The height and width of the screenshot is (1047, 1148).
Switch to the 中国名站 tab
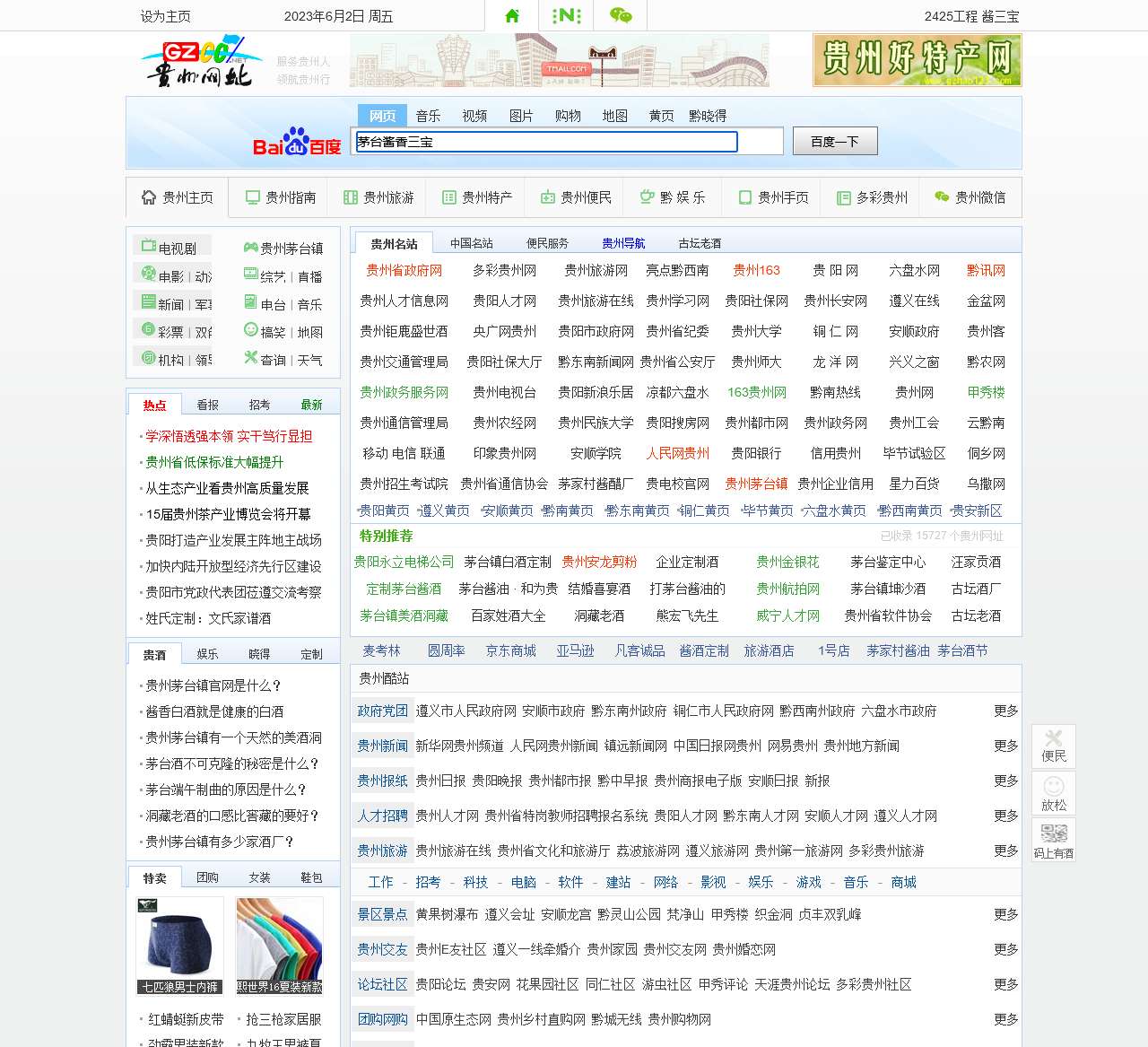tap(472, 243)
